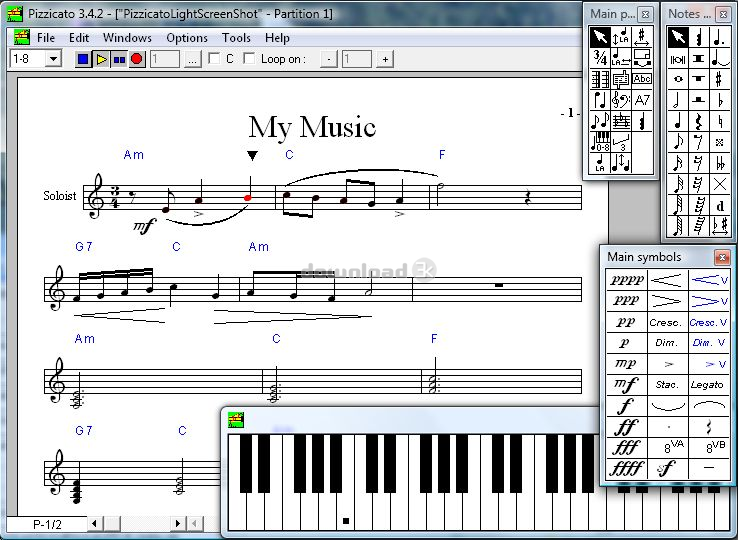Select the A7 chord symbol tool
Viewport: 738px width, 540px height.
642,100
